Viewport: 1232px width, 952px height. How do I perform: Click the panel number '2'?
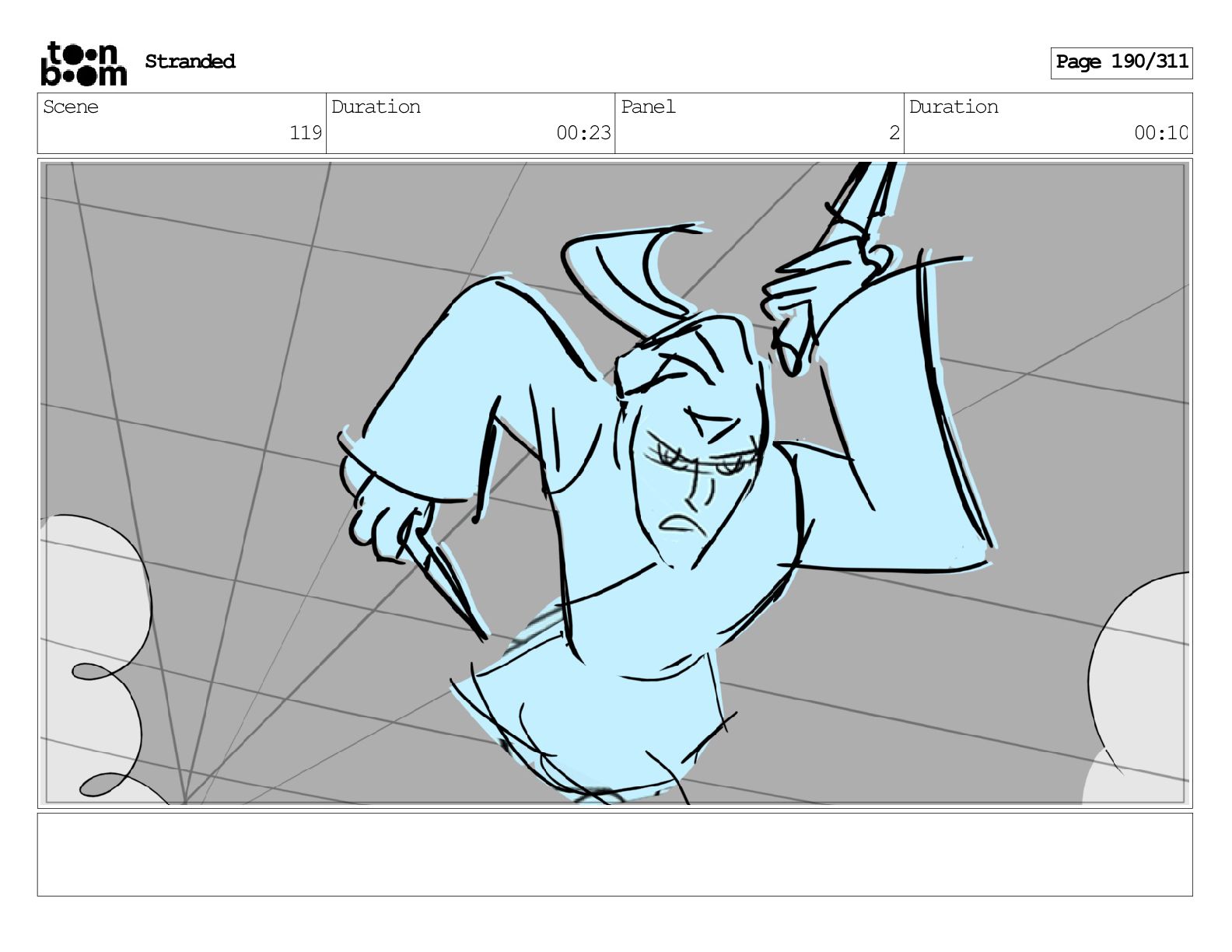(x=894, y=133)
